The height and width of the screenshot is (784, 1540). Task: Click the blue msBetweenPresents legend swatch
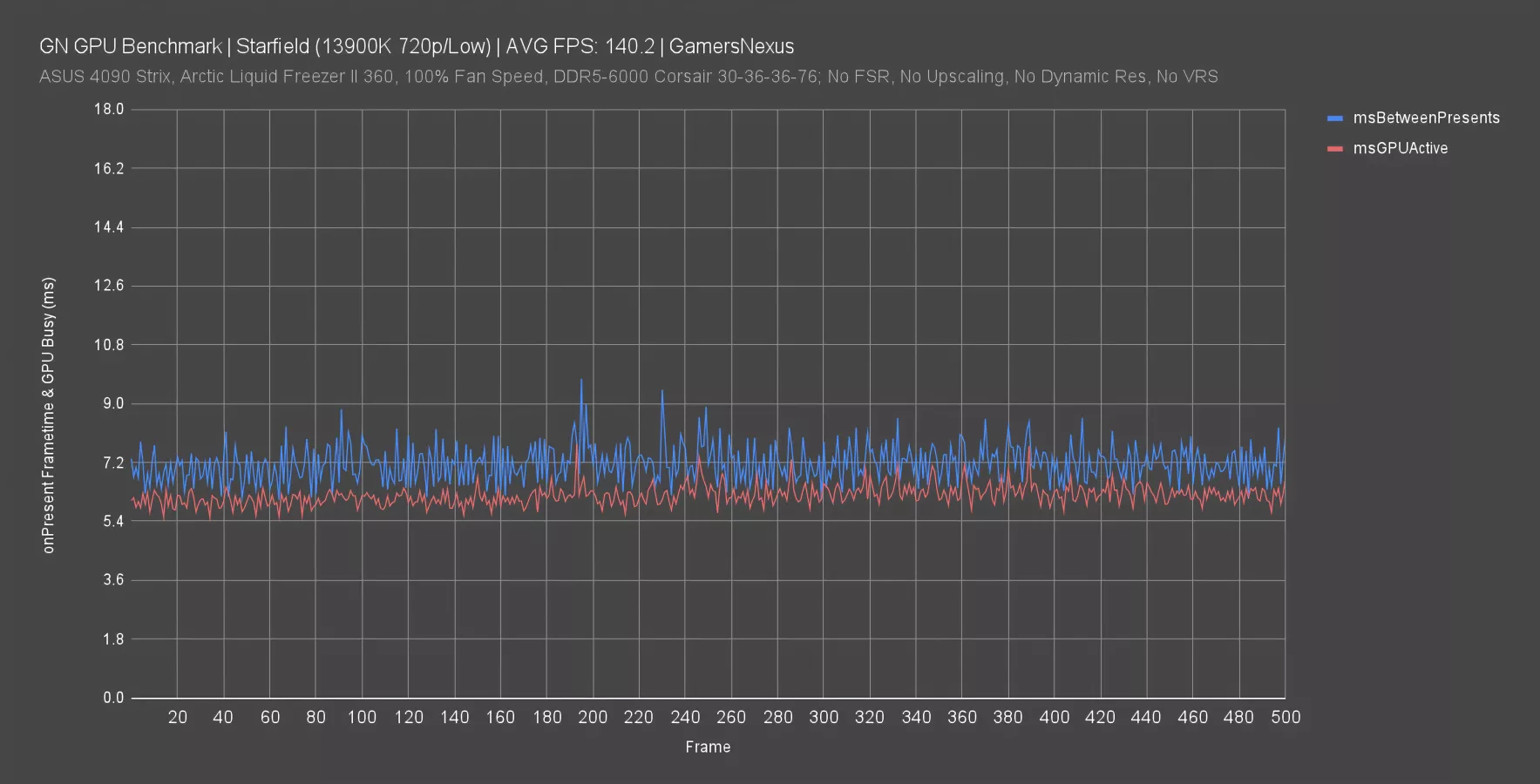[1334, 118]
